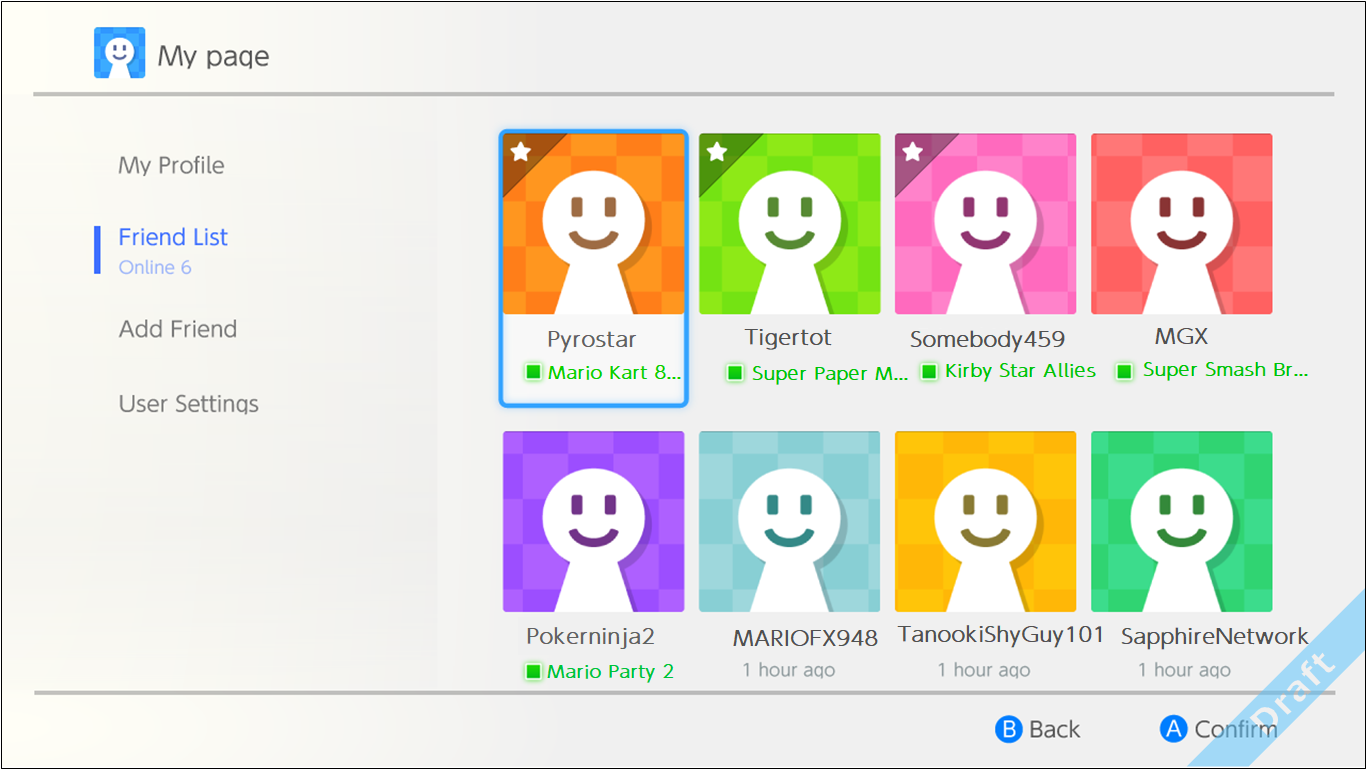This screenshot has width=1366, height=769.
Task: Select Pokerninja2's purple avatar icon
Action: (x=593, y=520)
